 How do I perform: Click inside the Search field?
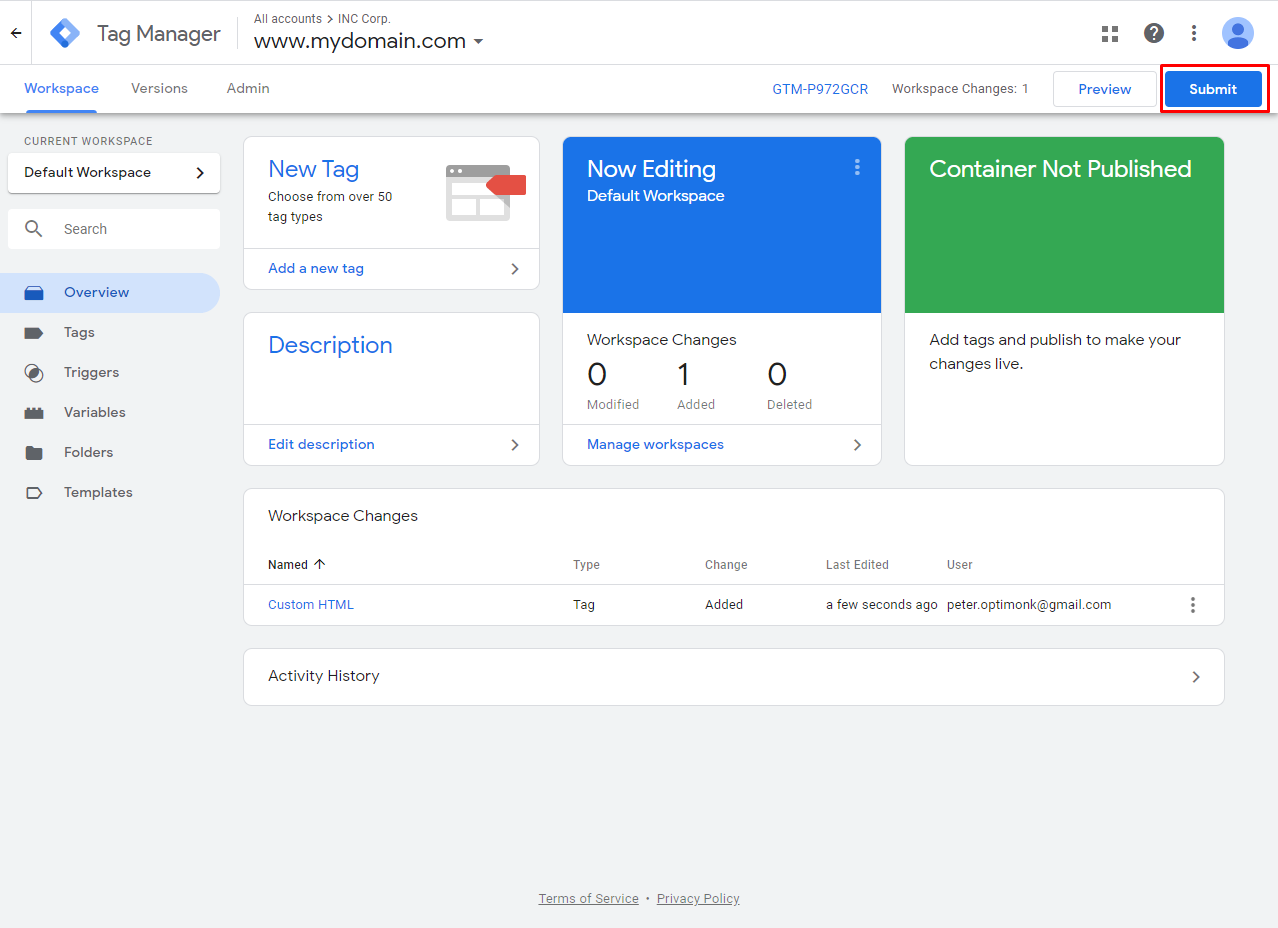click(114, 229)
